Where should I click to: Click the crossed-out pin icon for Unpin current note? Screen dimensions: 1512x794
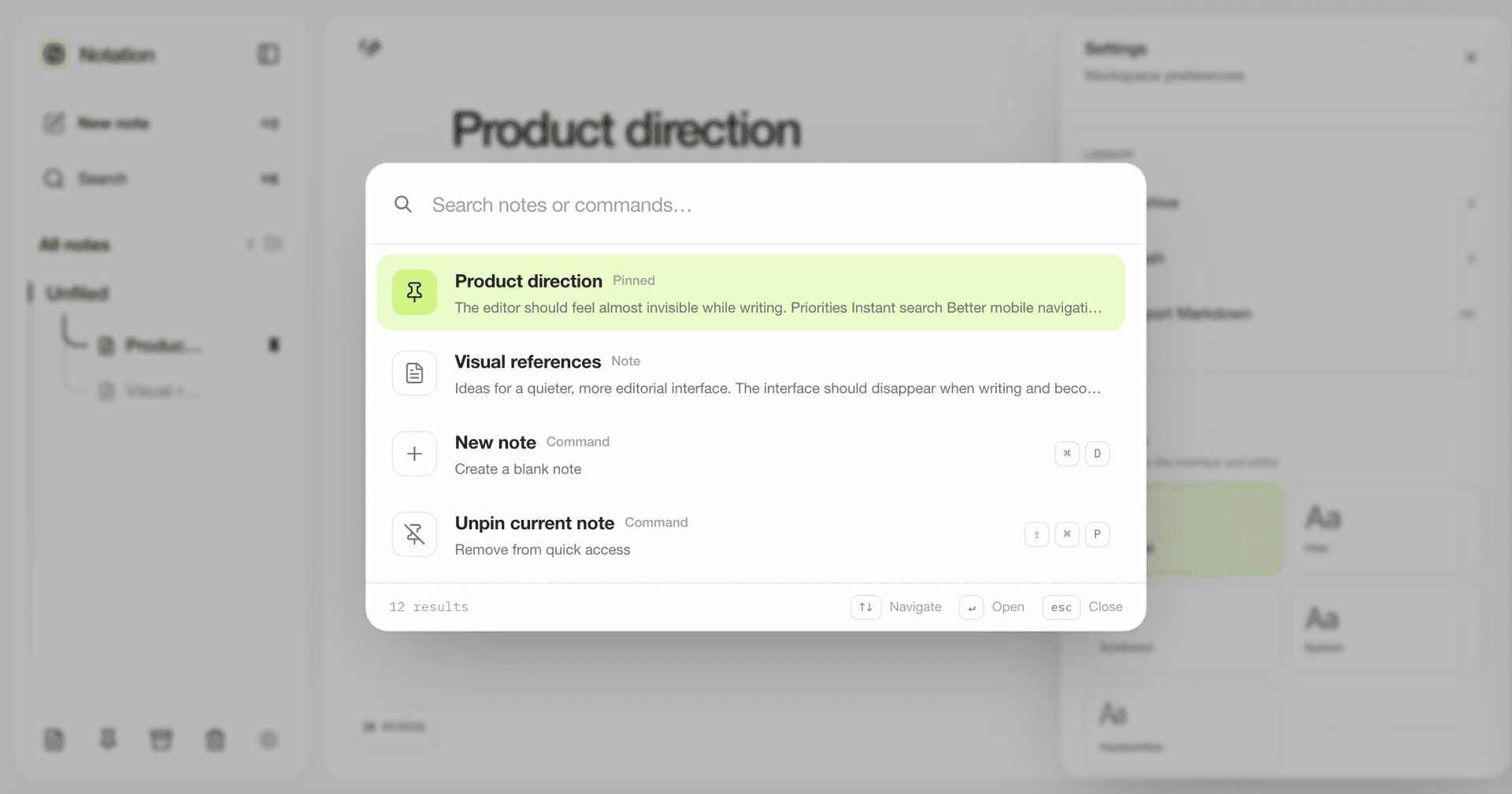pos(414,534)
